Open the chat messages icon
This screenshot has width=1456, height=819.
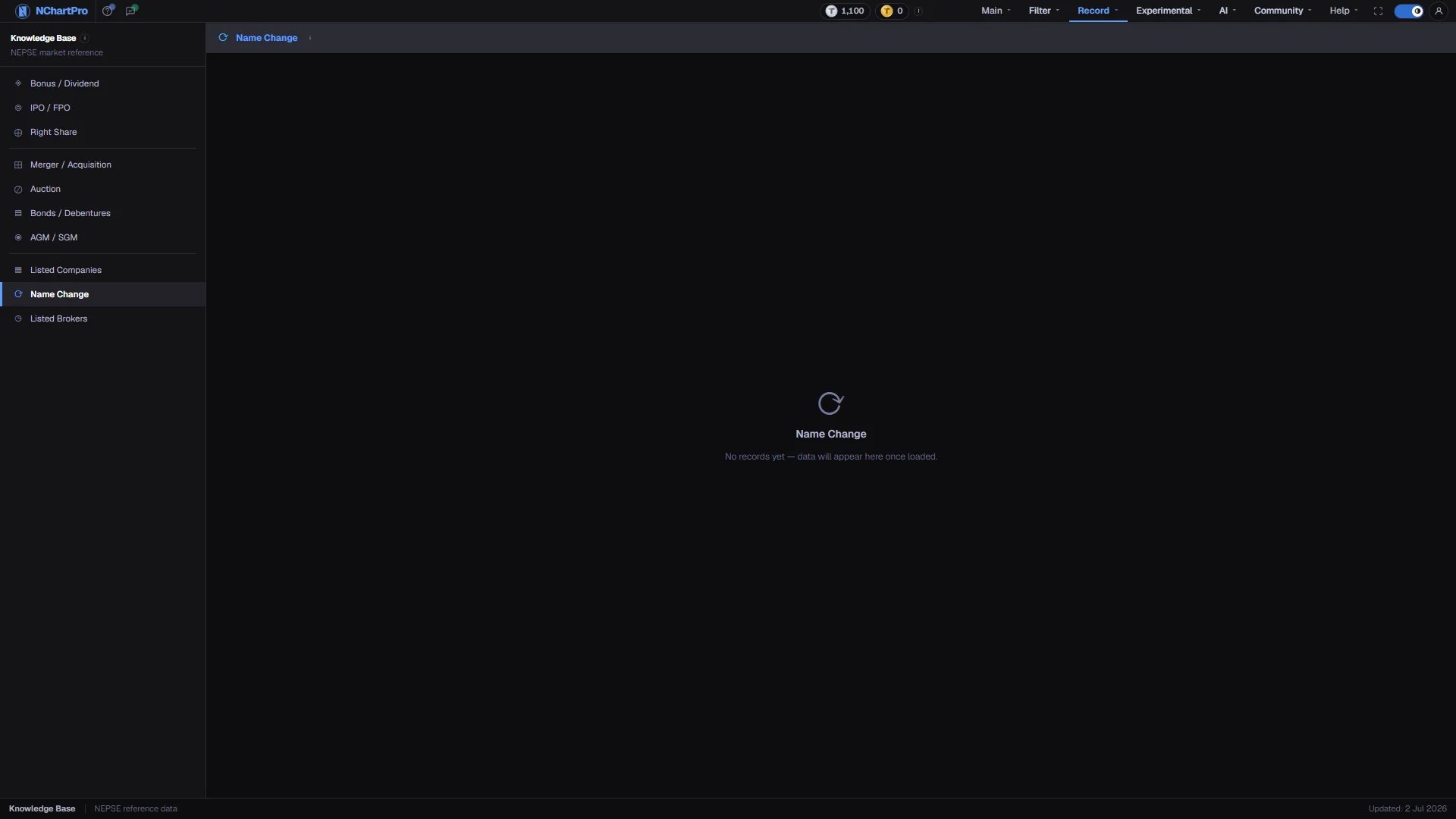coord(131,11)
